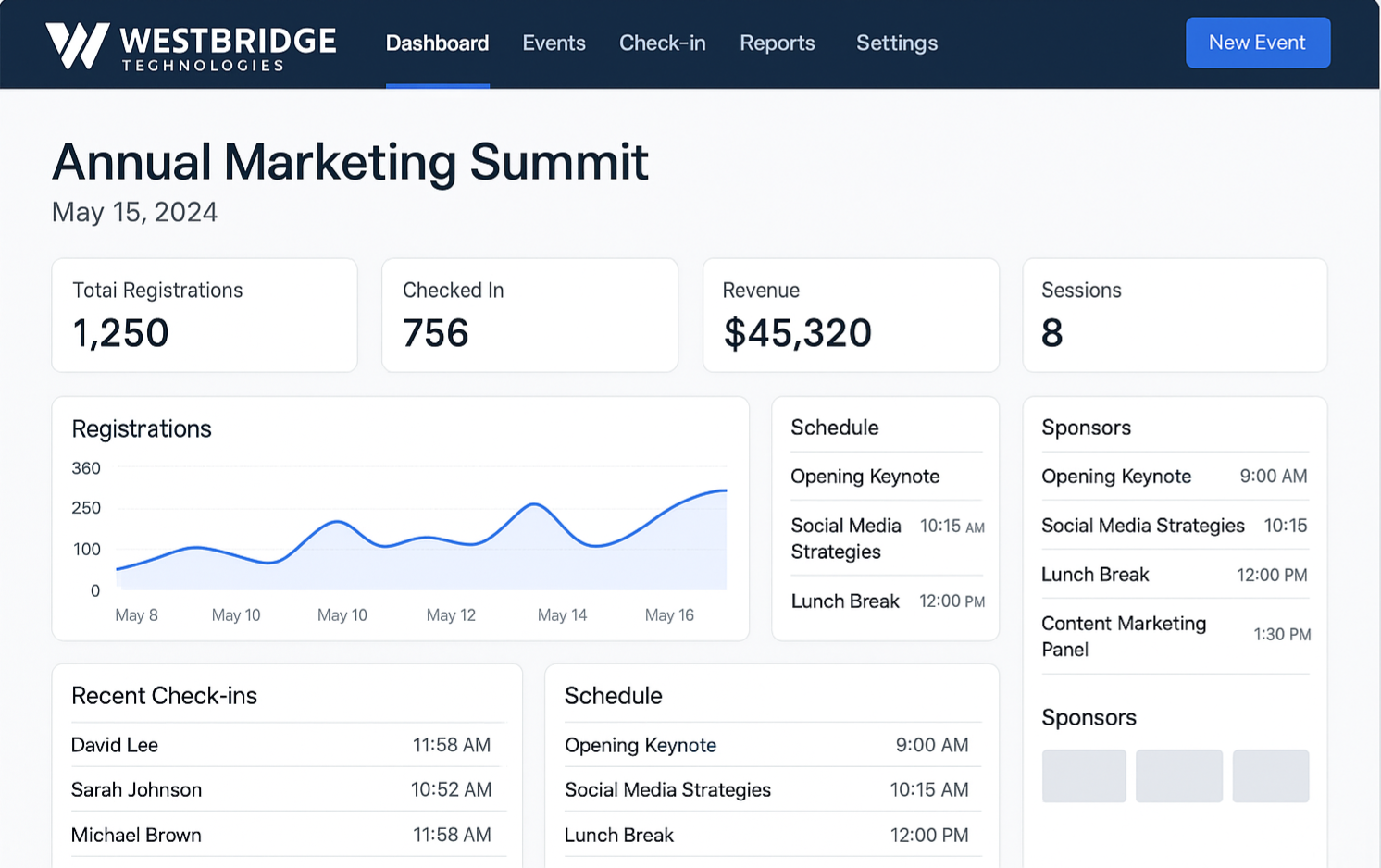Viewport: 1381px width, 868px height.
Task: Go to the Check-in tab
Action: pyautogui.click(x=662, y=43)
